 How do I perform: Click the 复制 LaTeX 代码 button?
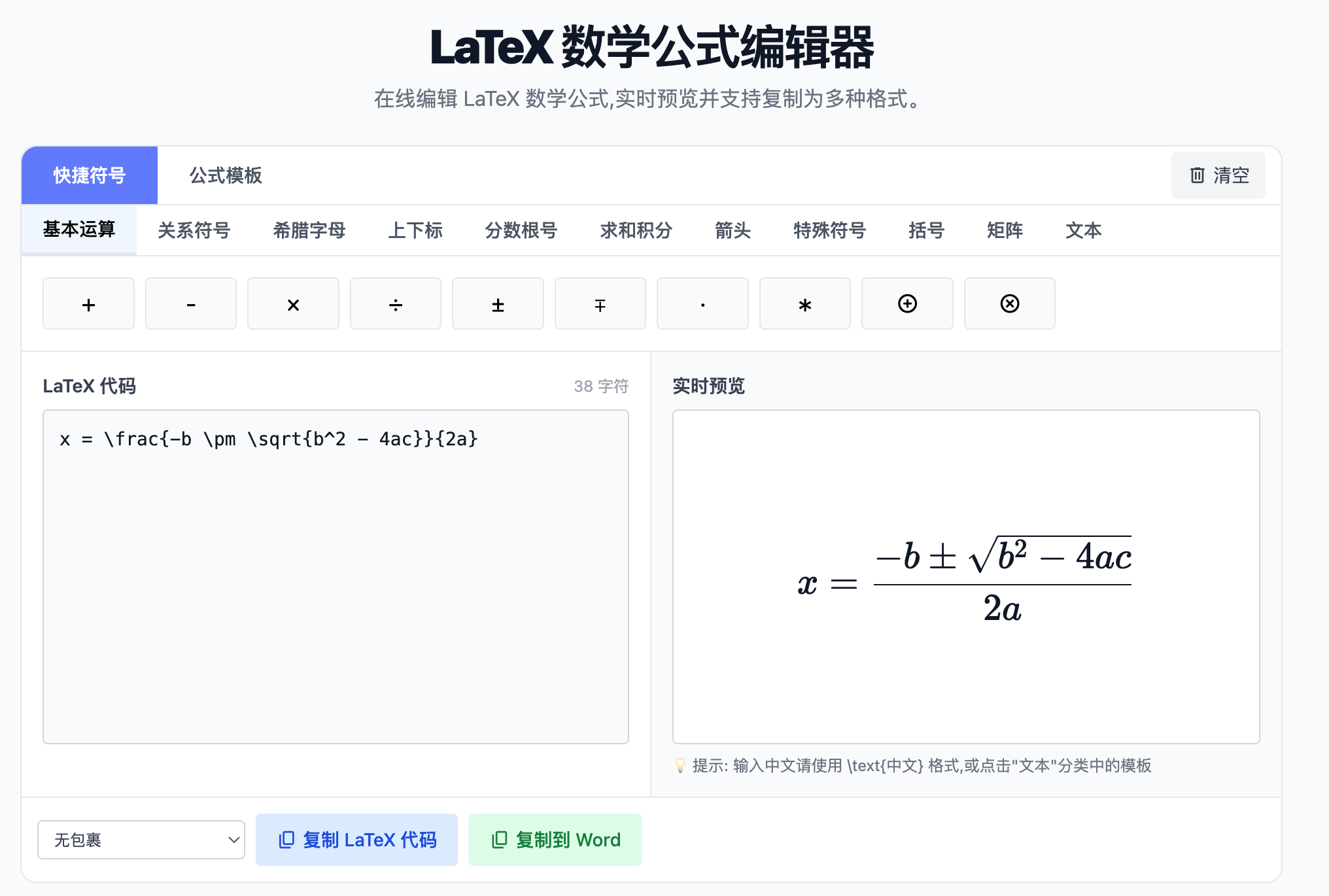pos(356,840)
